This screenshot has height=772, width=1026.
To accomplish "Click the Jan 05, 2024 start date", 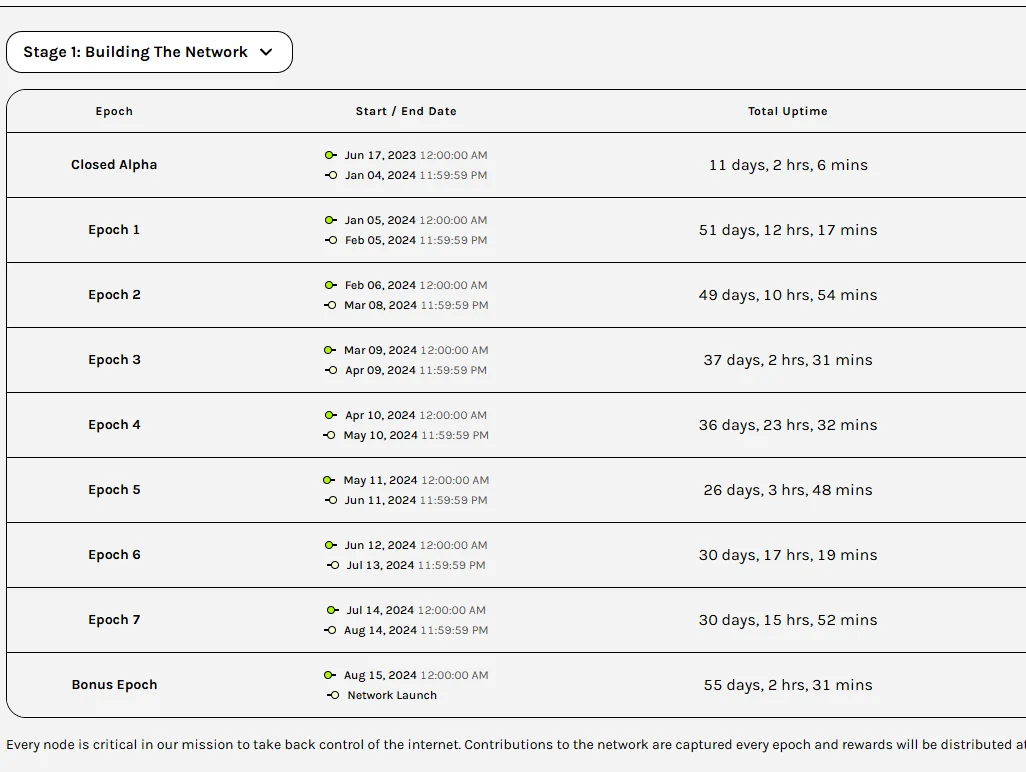I will (380, 220).
